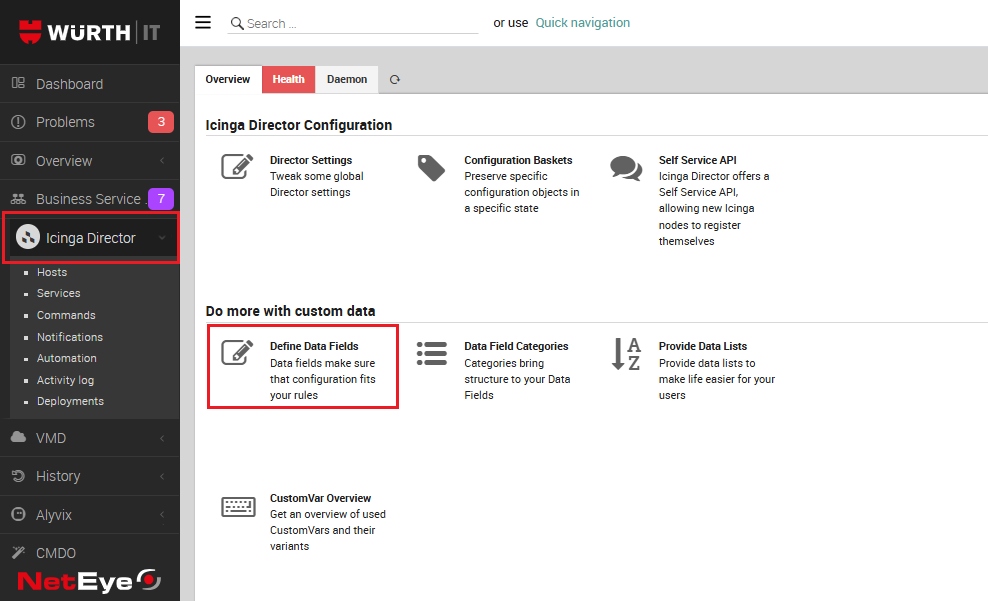Click the CustomVar Overview keyboard icon

coord(238,507)
